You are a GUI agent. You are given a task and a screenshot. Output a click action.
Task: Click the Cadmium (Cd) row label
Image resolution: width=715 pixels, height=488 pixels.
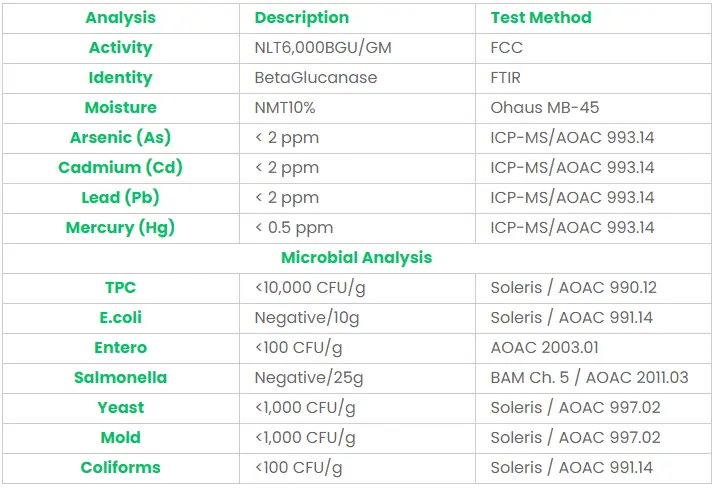point(120,168)
